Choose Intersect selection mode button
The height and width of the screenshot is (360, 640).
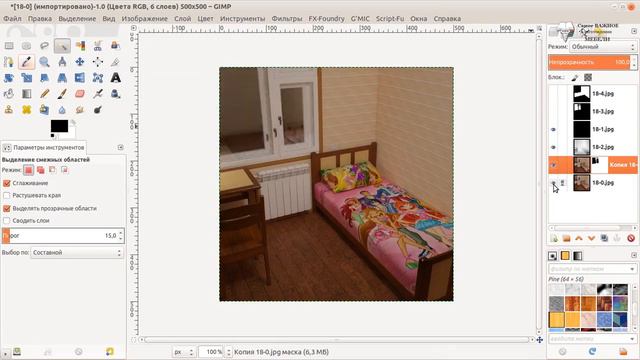pyautogui.click(x=64, y=170)
